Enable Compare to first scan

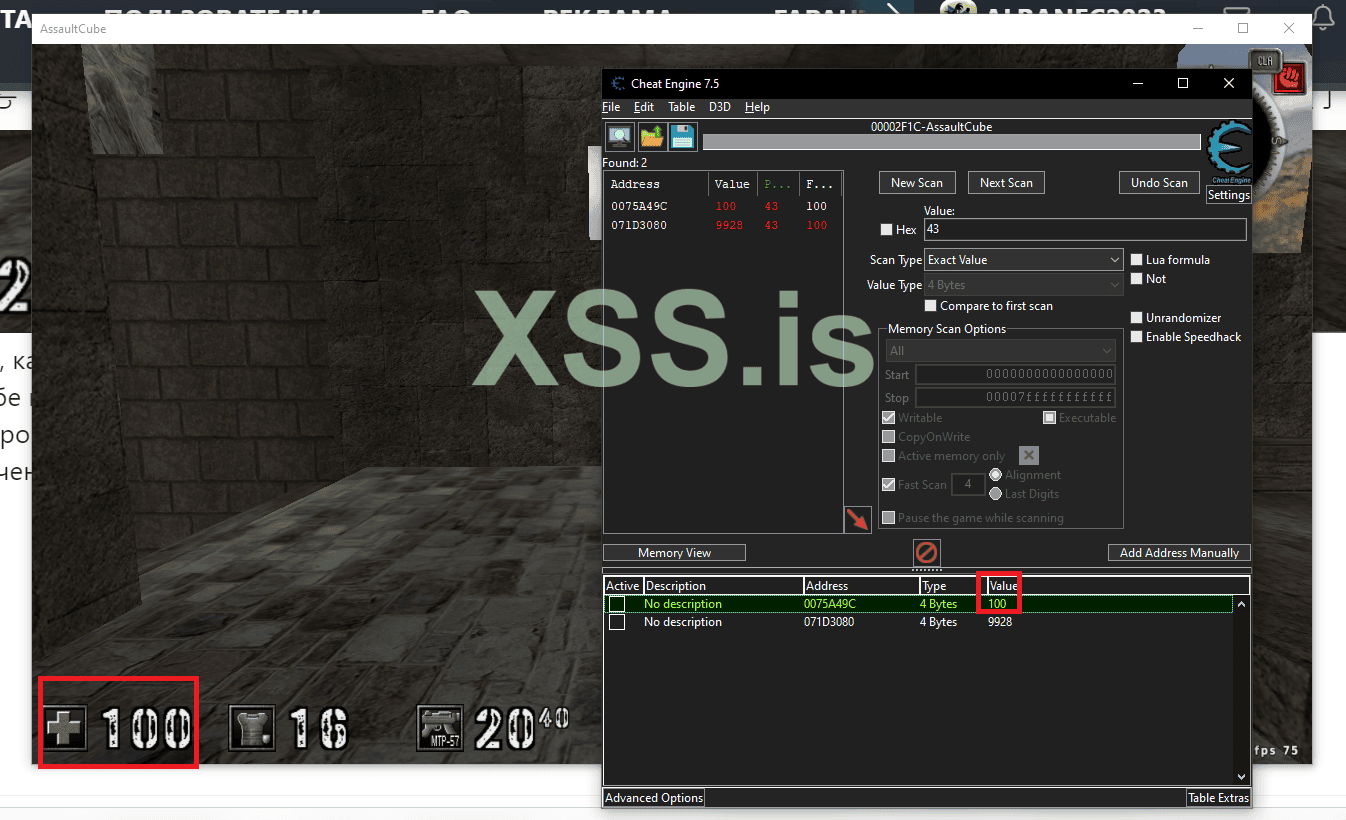pos(931,306)
